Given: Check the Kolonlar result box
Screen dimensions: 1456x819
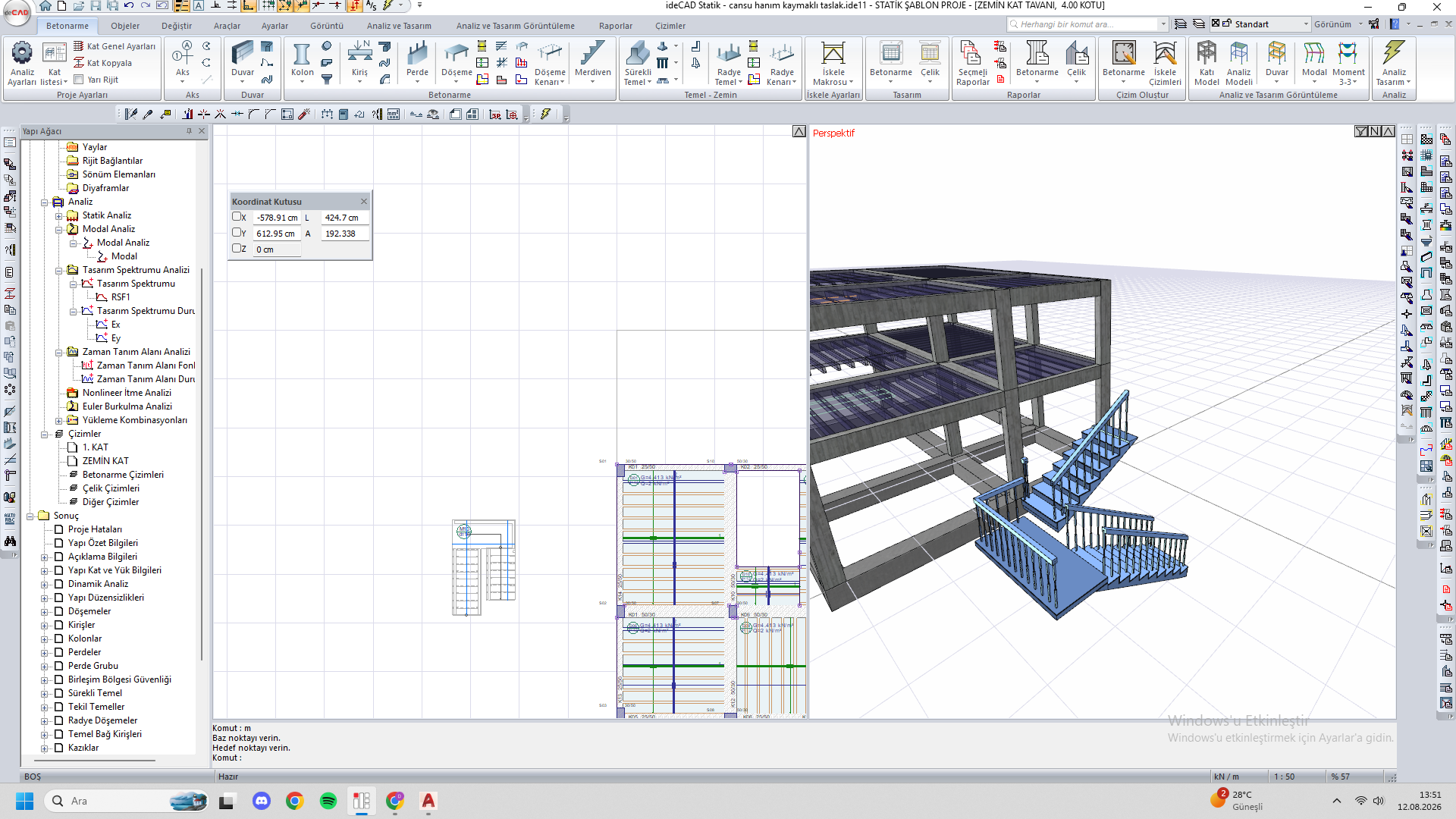Looking at the screenshot, I should (x=58, y=639).
